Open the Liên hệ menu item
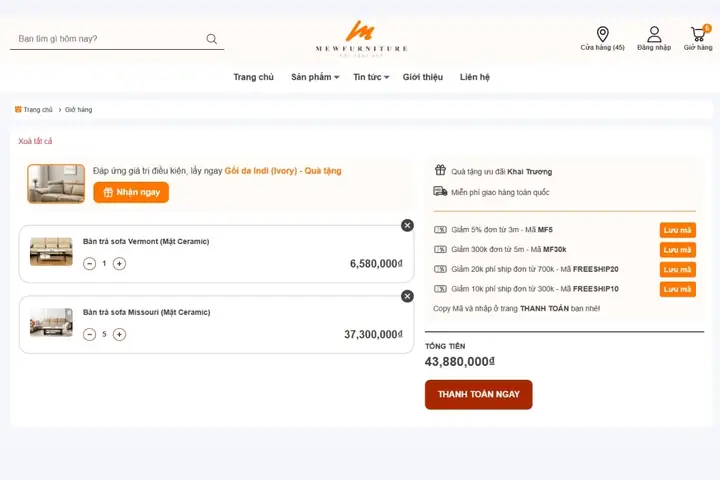The image size is (720, 480). [x=475, y=77]
